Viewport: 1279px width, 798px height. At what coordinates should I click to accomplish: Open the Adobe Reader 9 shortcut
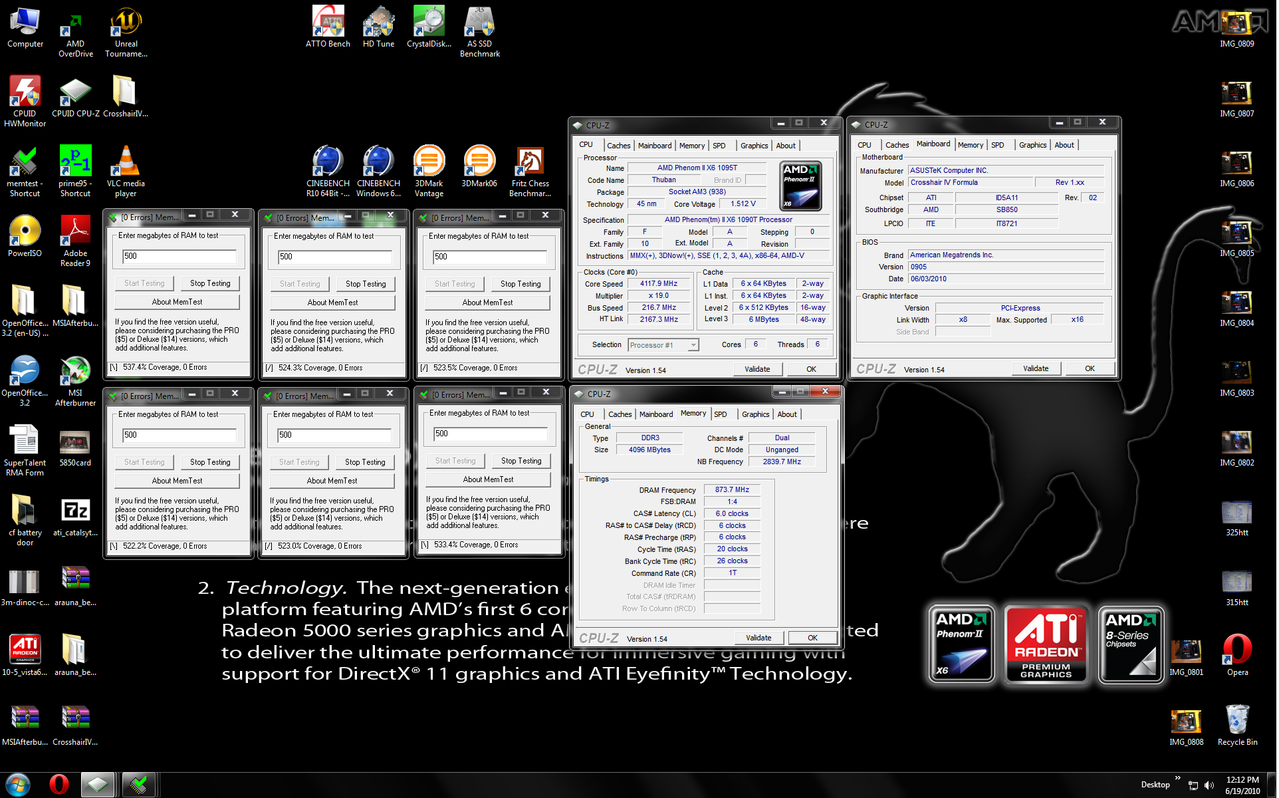click(75, 242)
